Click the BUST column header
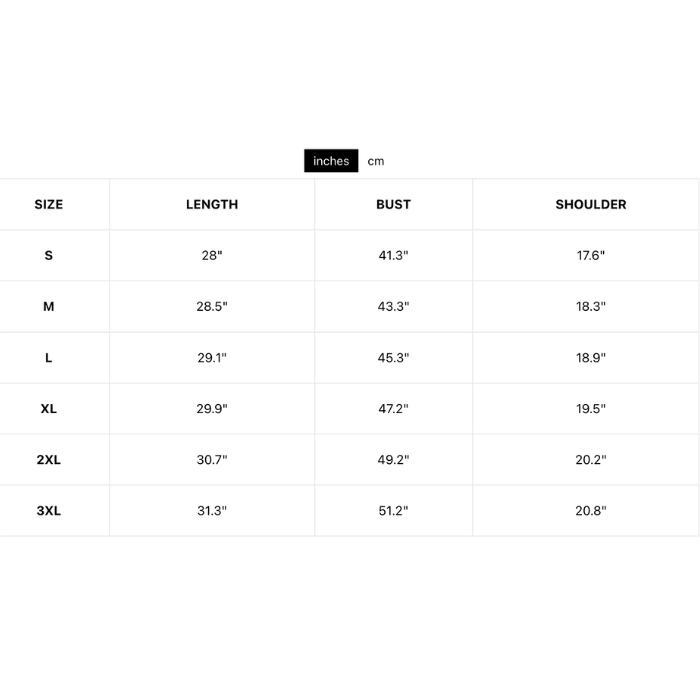 pyautogui.click(x=393, y=204)
